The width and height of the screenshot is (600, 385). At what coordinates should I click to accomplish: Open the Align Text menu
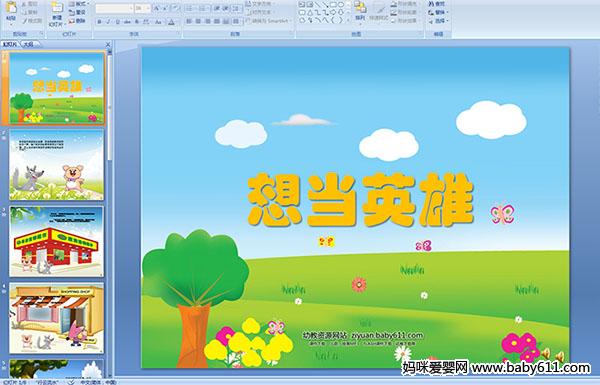pyautogui.click(x=261, y=12)
